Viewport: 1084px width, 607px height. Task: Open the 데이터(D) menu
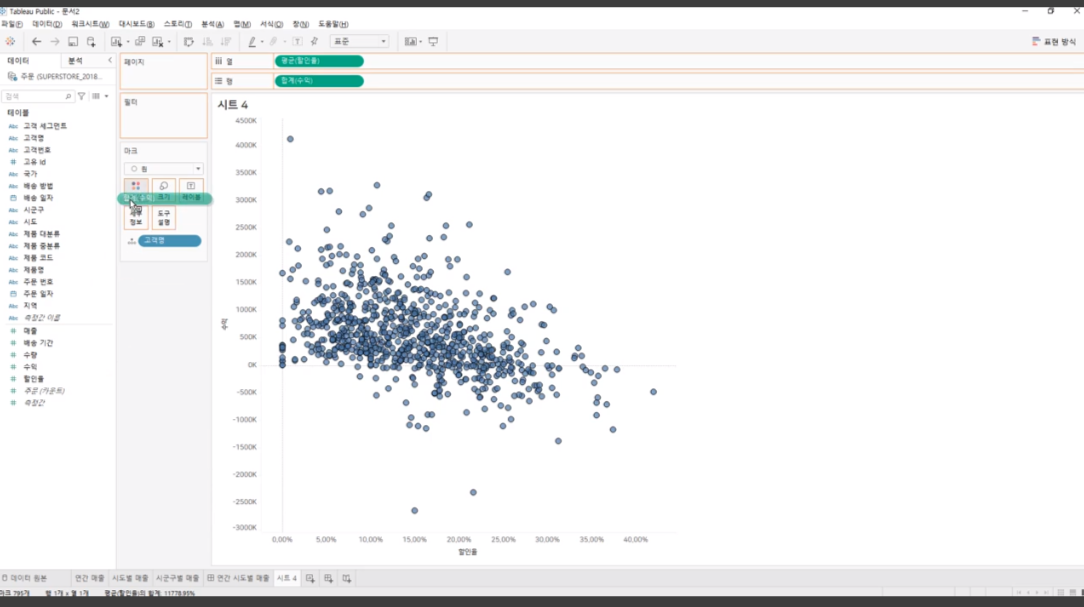47,24
